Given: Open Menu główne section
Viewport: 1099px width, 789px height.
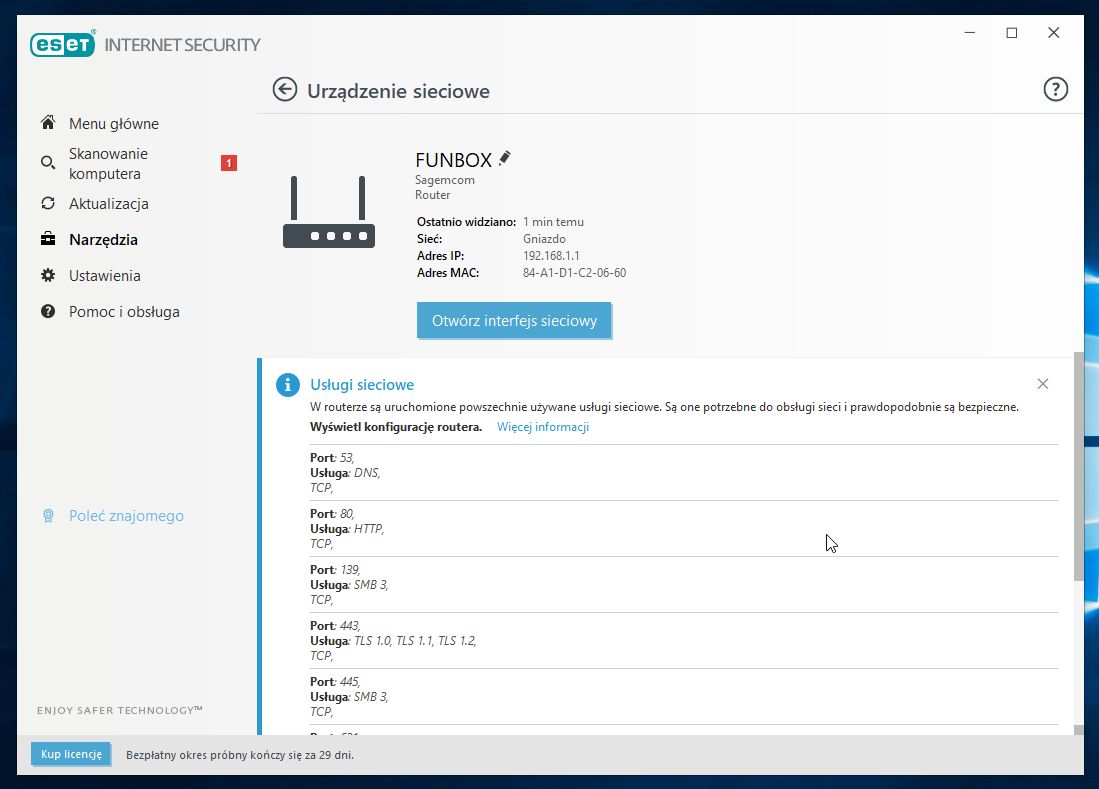Looking at the screenshot, I should click(114, 123).
